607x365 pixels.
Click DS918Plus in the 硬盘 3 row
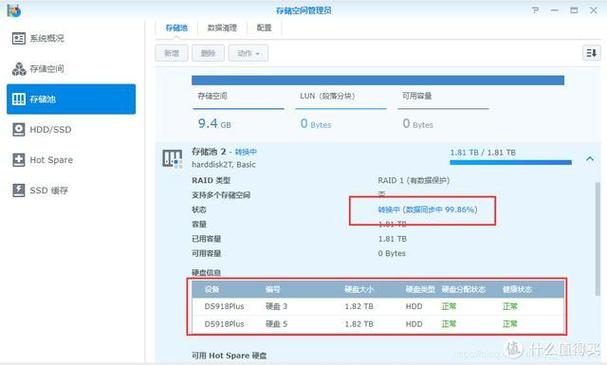224,307
